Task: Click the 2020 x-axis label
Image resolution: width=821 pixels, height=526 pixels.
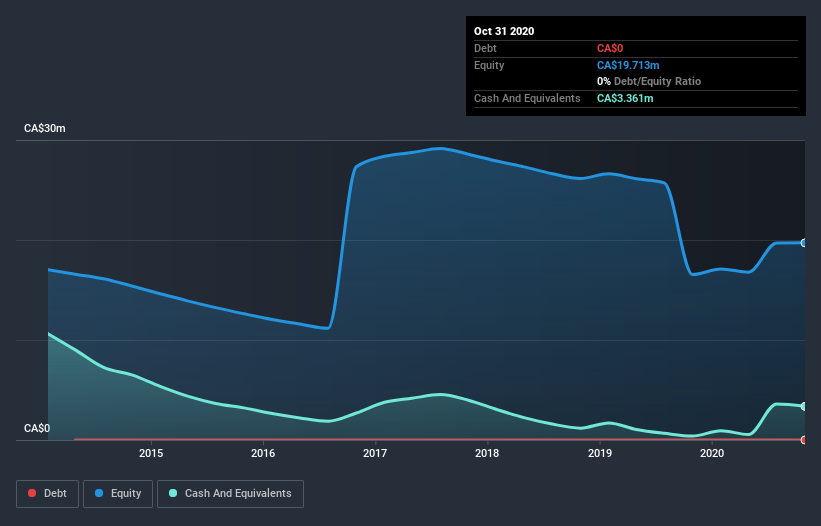Action: pyautogui.click(x=712, y=453)
